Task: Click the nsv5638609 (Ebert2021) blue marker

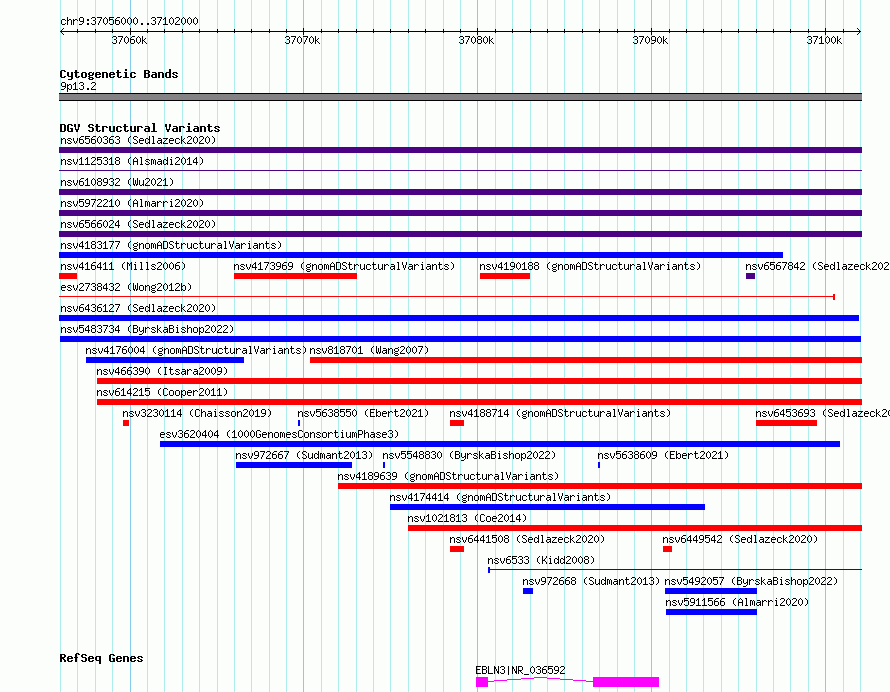Action: (x=599, y=465)
